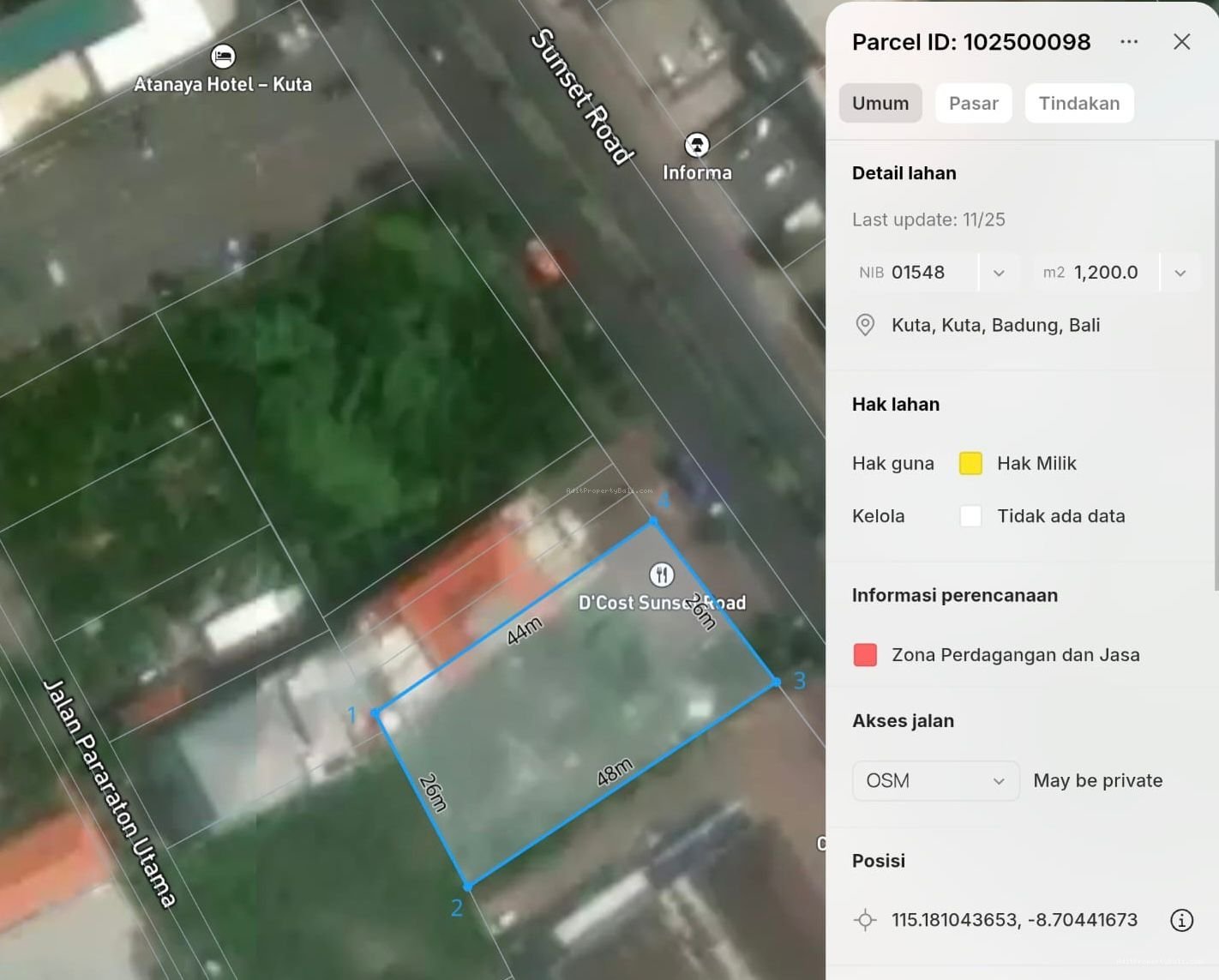Viewport: 1219px width, 980px height.
Task: Click the location pin icon
Action: pos(865,325)
